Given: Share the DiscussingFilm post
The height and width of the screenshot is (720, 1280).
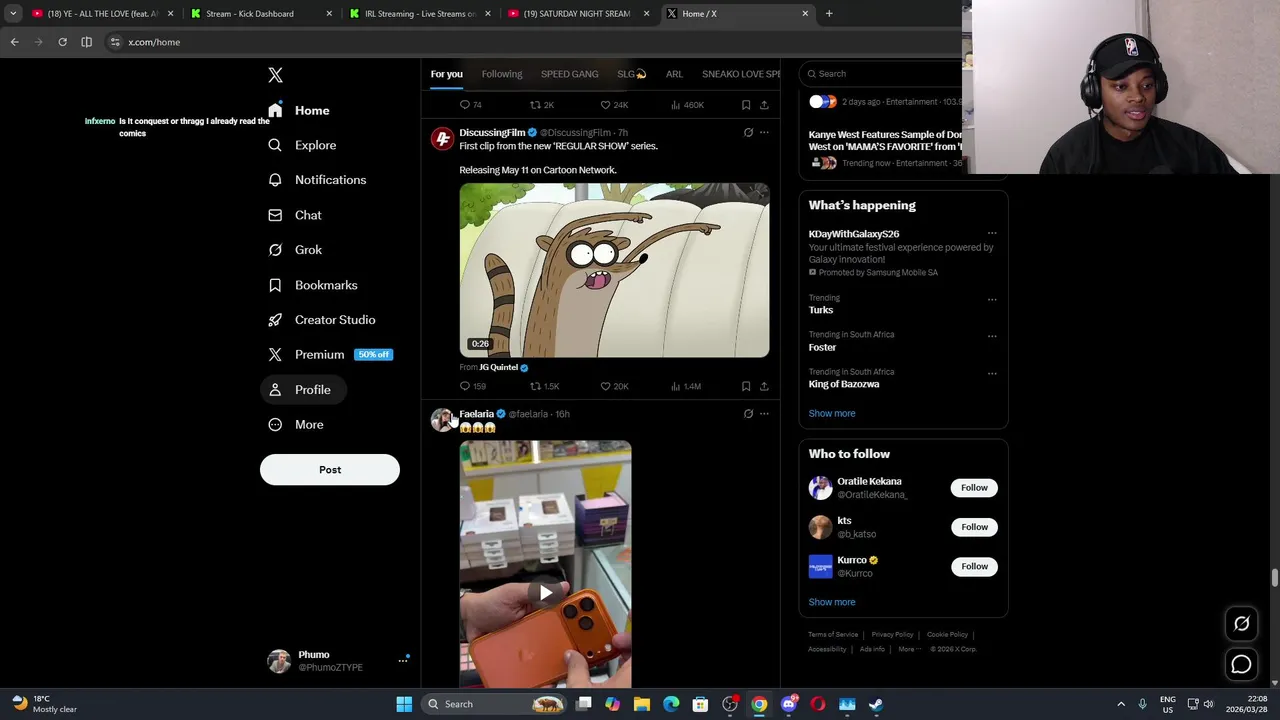Looking at the screenshot, I should pos(764,386).
